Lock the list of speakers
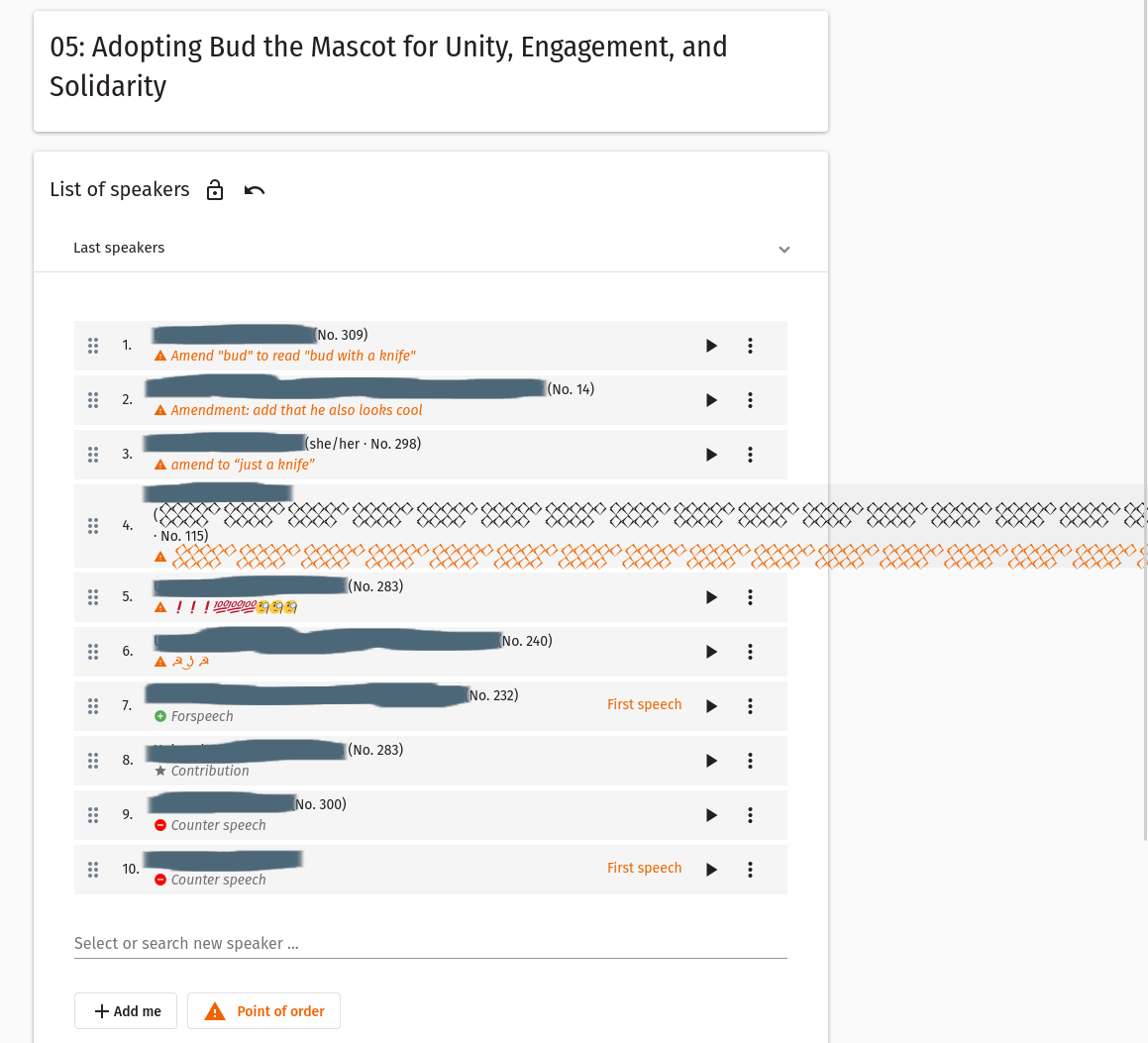1148x1043 pixels. [x=215, y=189]
